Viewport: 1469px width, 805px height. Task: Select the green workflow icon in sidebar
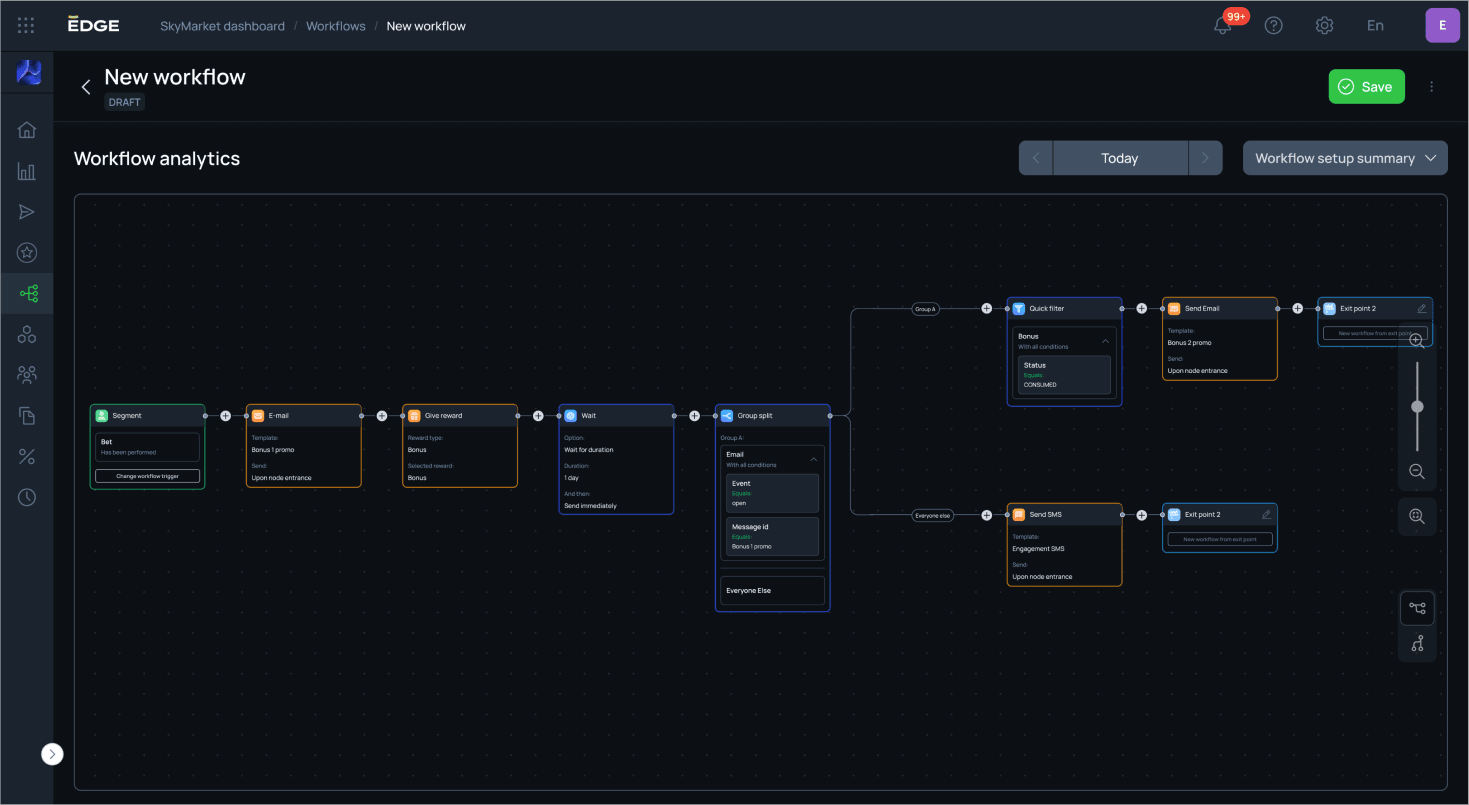(27, 293)
